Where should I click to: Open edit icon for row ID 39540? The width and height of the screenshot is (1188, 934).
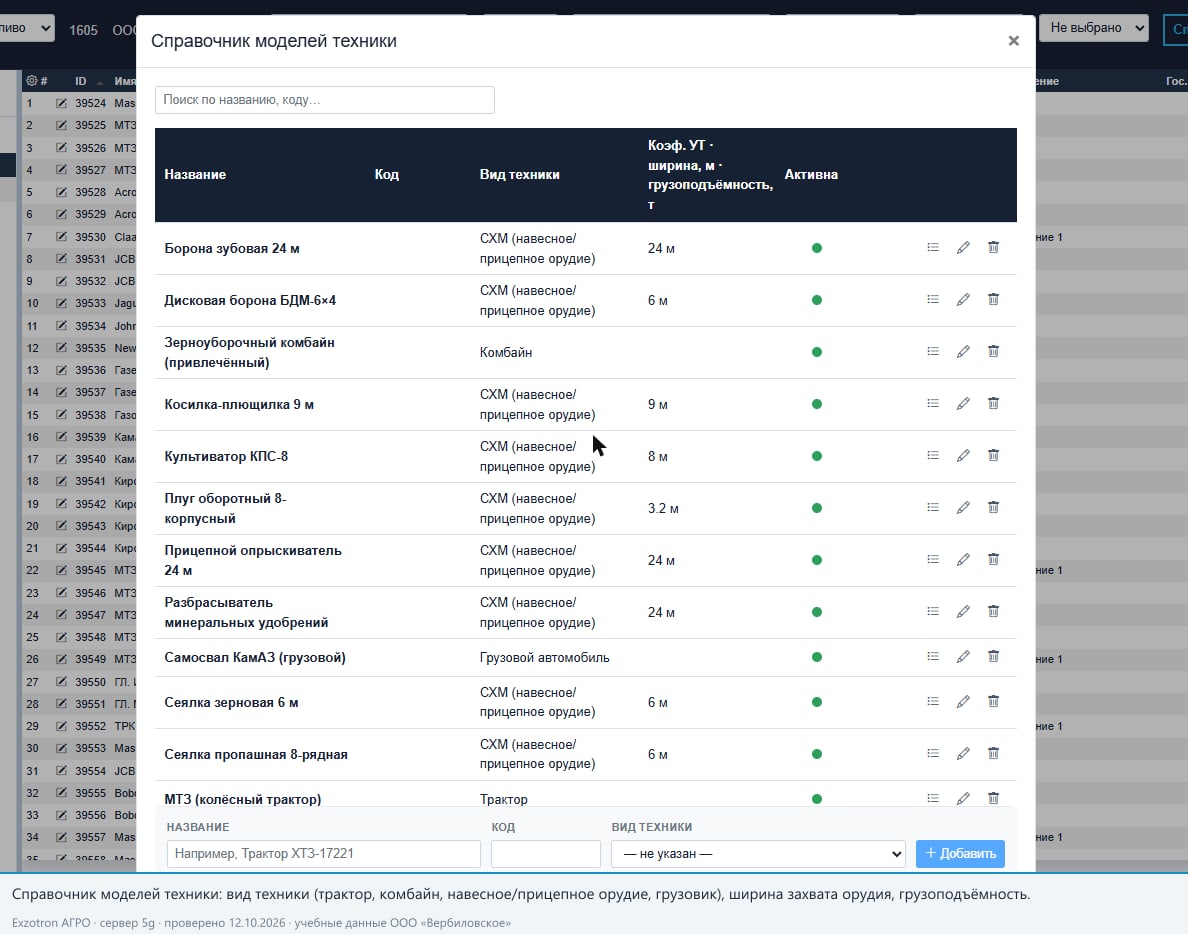[61, 459]
